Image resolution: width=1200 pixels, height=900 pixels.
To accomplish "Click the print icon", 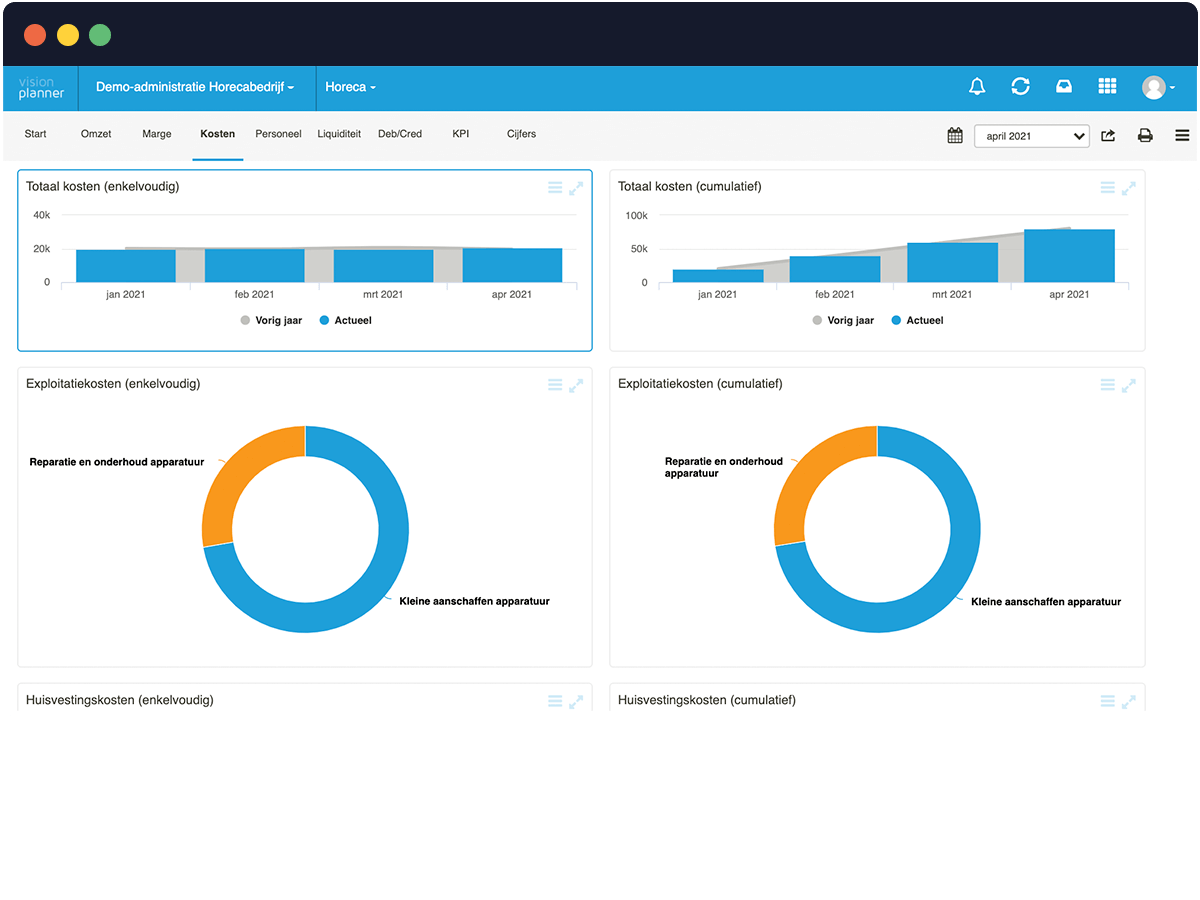I will 1145,136.
